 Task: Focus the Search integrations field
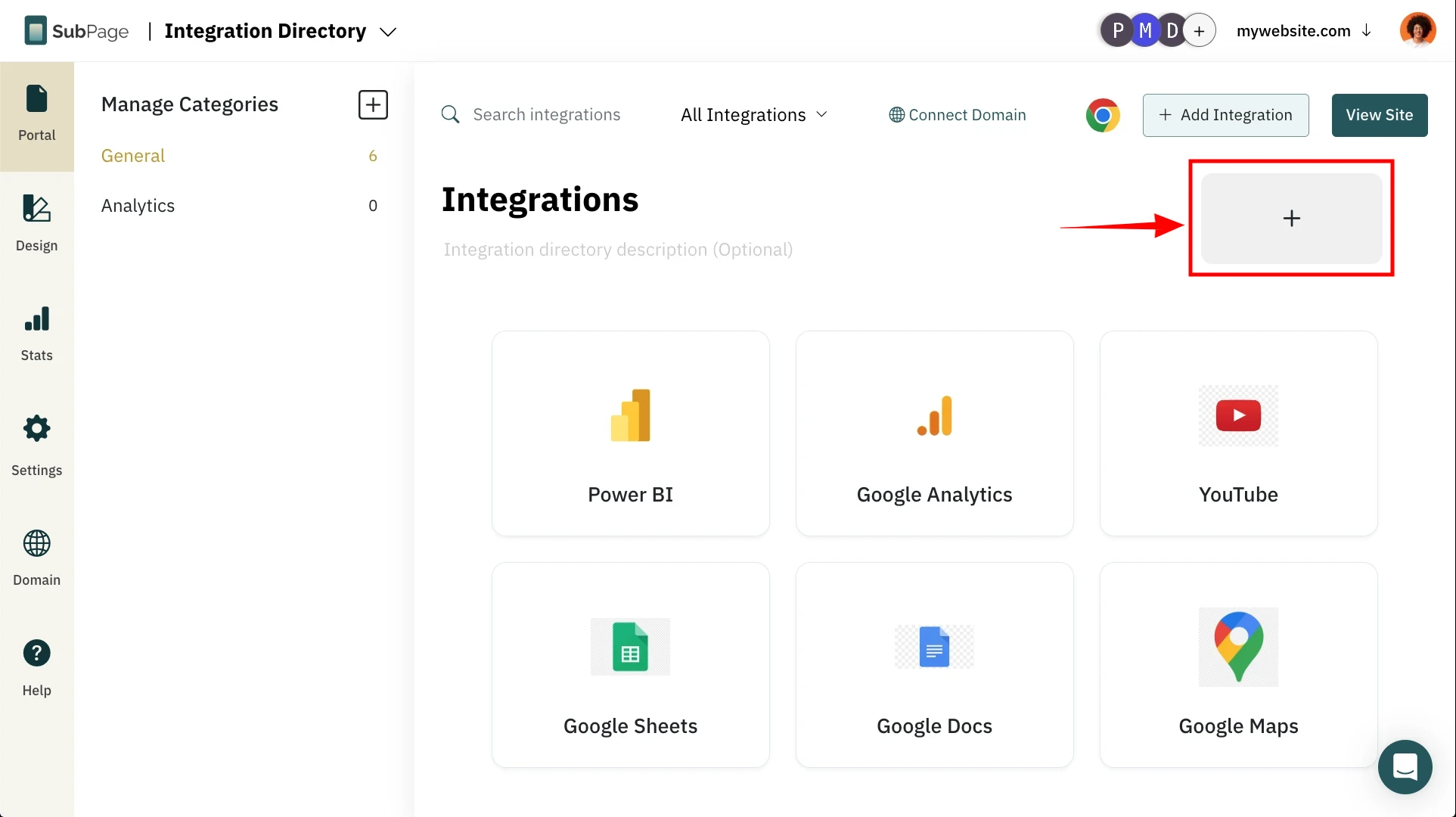(x=546, y=115)
